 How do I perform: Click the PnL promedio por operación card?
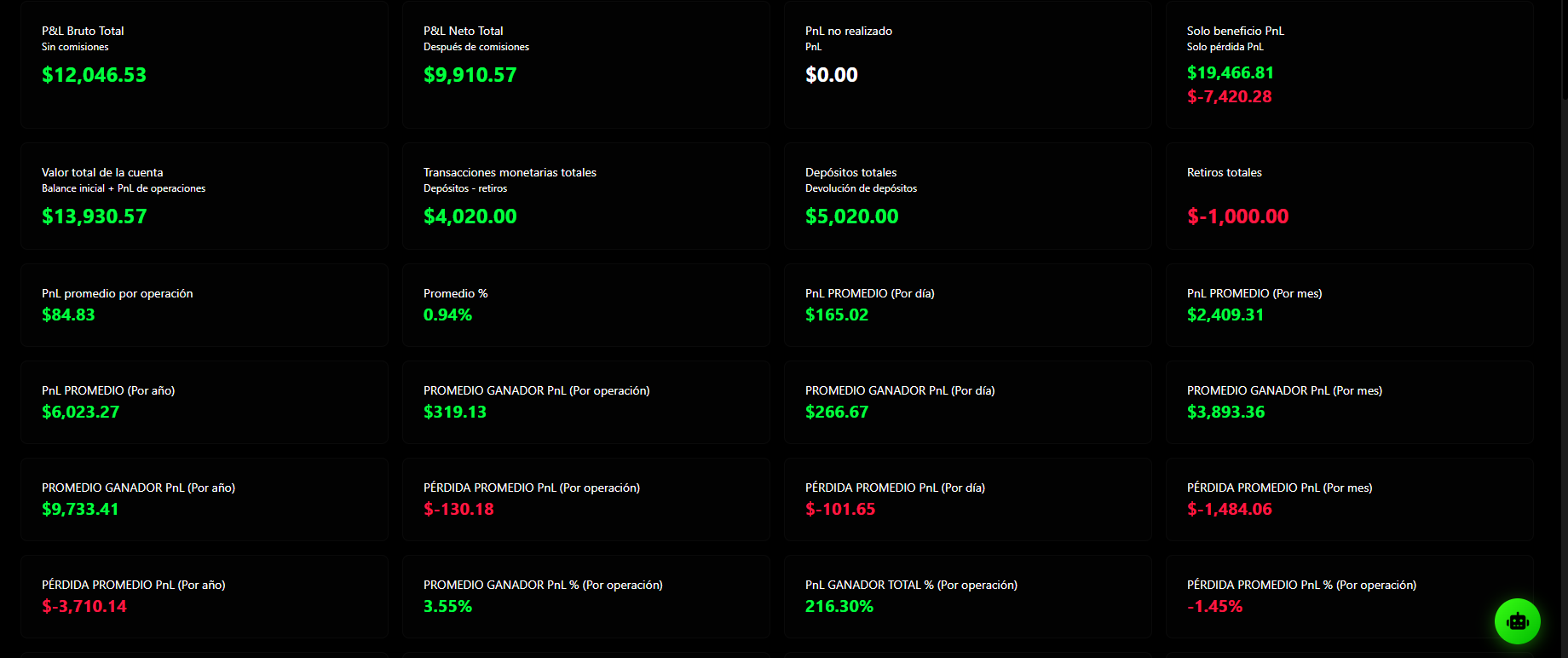(x=205, y=305)
